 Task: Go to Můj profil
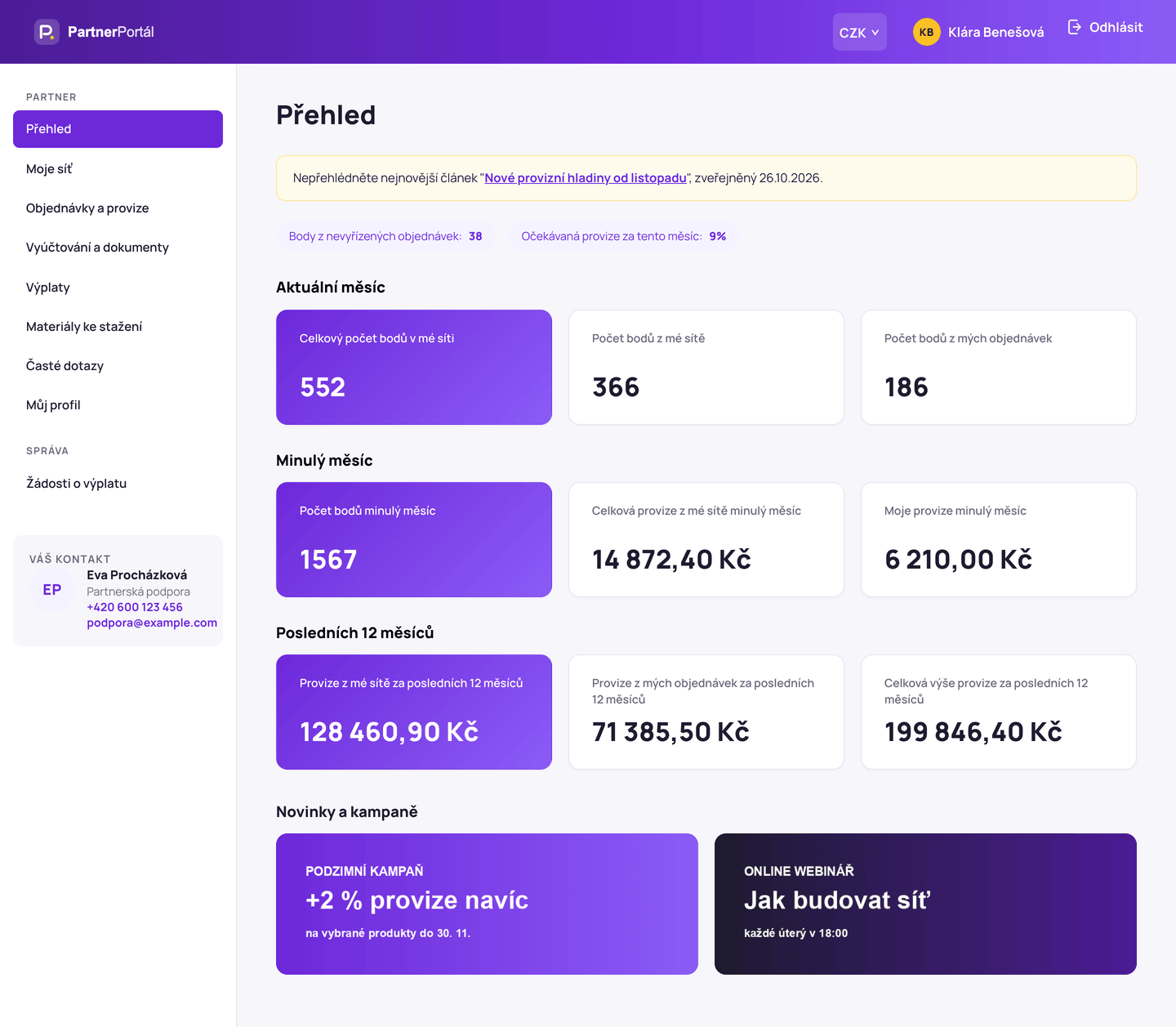118,405
